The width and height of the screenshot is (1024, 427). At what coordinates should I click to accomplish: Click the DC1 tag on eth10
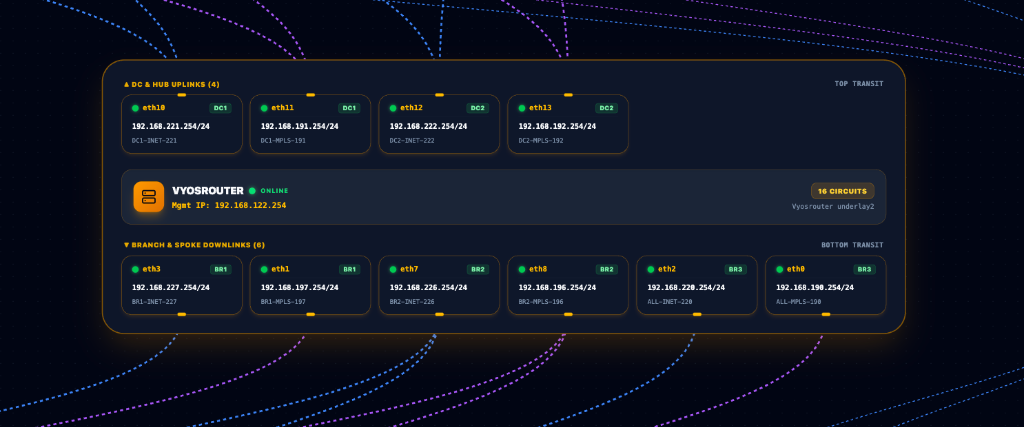pos(220,108)
